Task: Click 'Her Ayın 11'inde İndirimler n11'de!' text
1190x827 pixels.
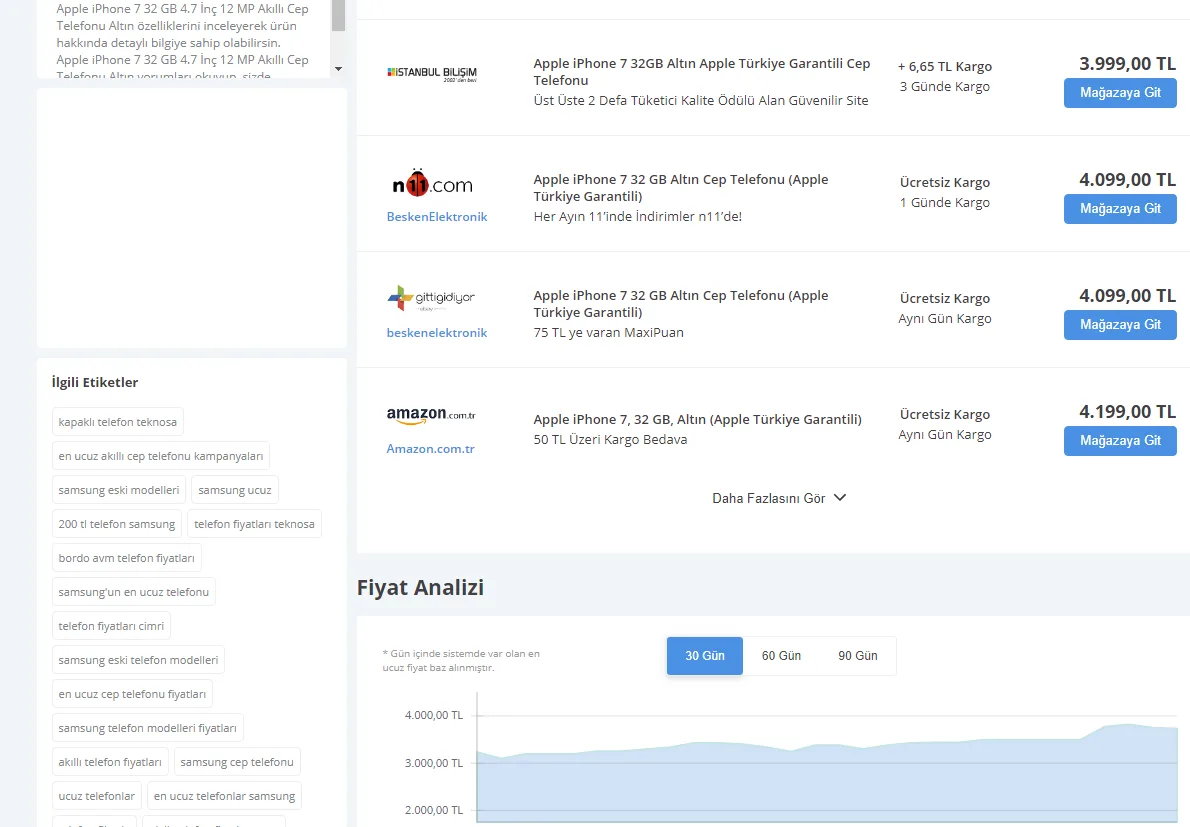Action: point(638,217)
